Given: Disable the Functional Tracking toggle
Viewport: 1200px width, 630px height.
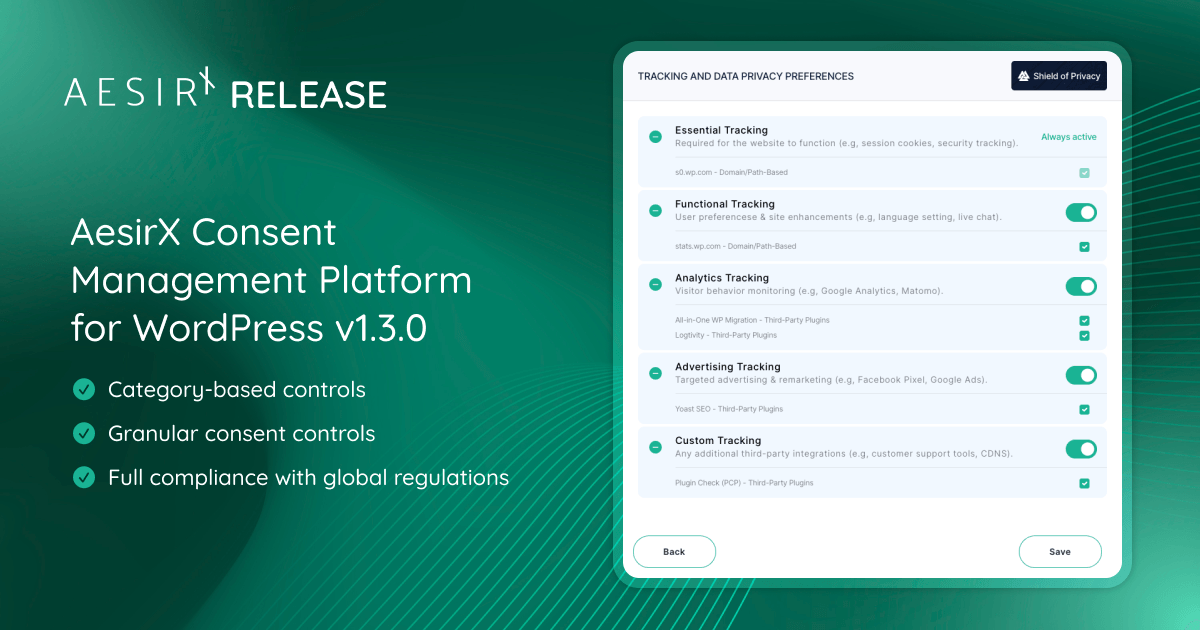Looking at the screenshot, I should pyautogui.click(x=1080, y=212).
